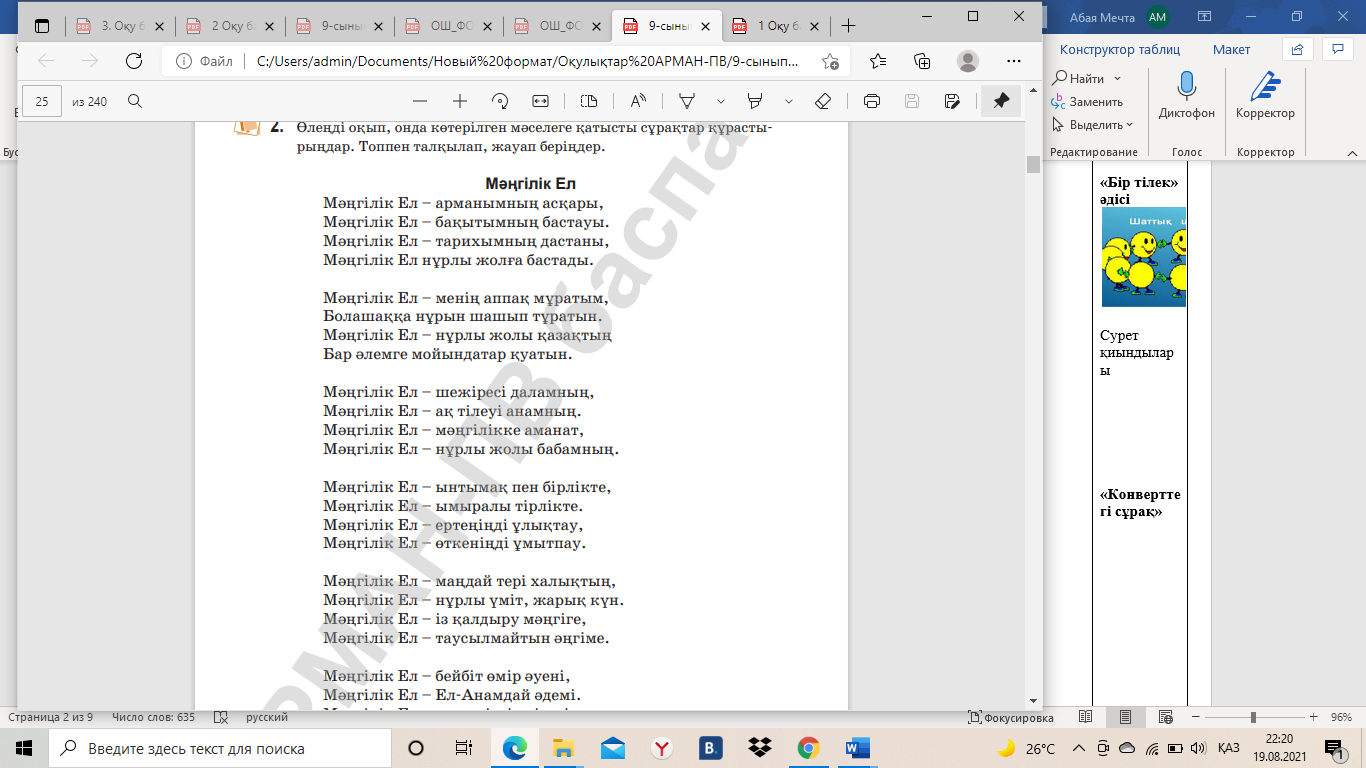This screenshot has width=1366, height=768.
Task: Open Google Chrome from the taskbar
Action: click(x=808, y=748)
